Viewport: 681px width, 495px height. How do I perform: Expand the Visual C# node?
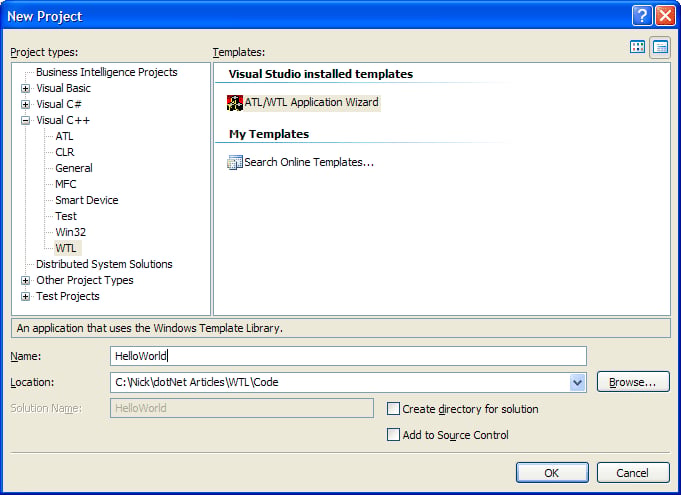coord(26,105)
